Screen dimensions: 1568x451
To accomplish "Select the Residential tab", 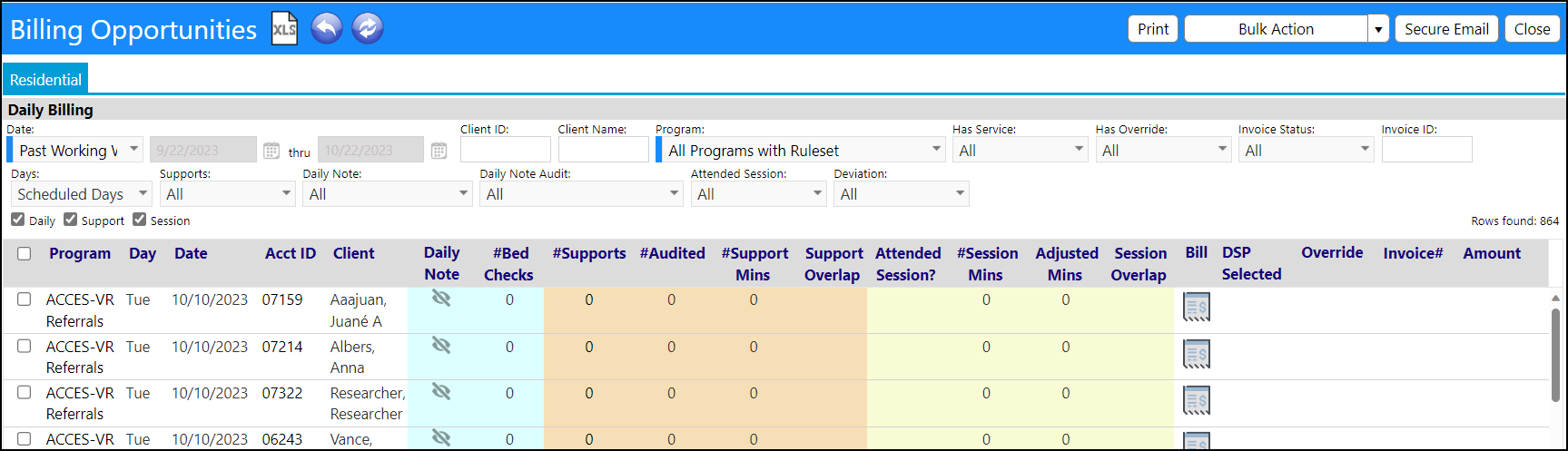I will [x=45, y=80].
